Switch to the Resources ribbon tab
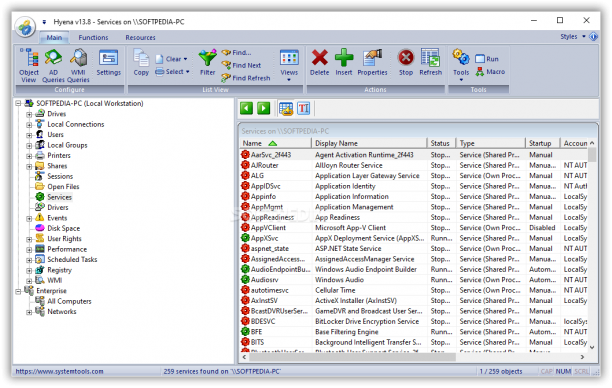This screenshot has height=388, width=612. click(x=141, y=37)
